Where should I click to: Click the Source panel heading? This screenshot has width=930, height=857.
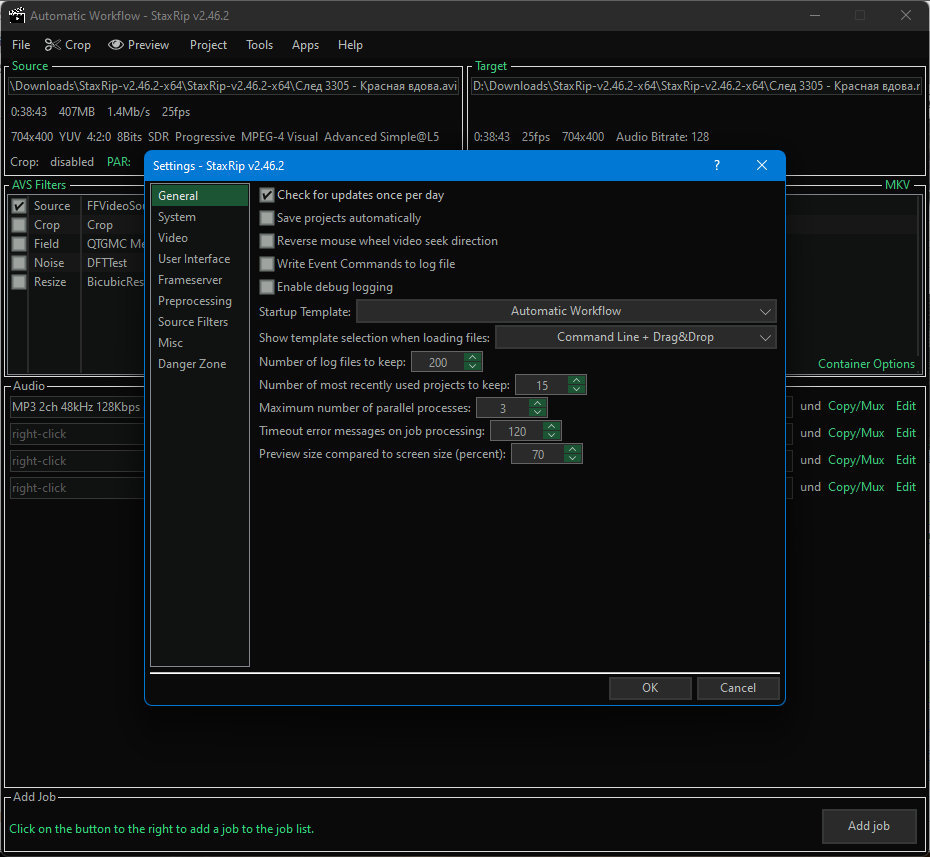click(30, 66)
